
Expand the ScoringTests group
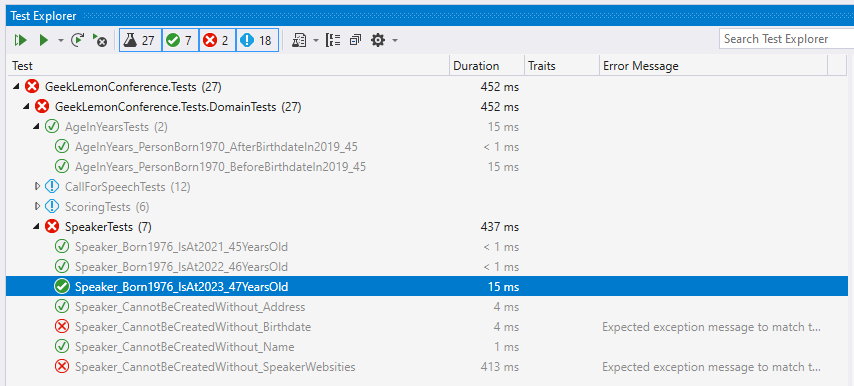pos(37,207)
